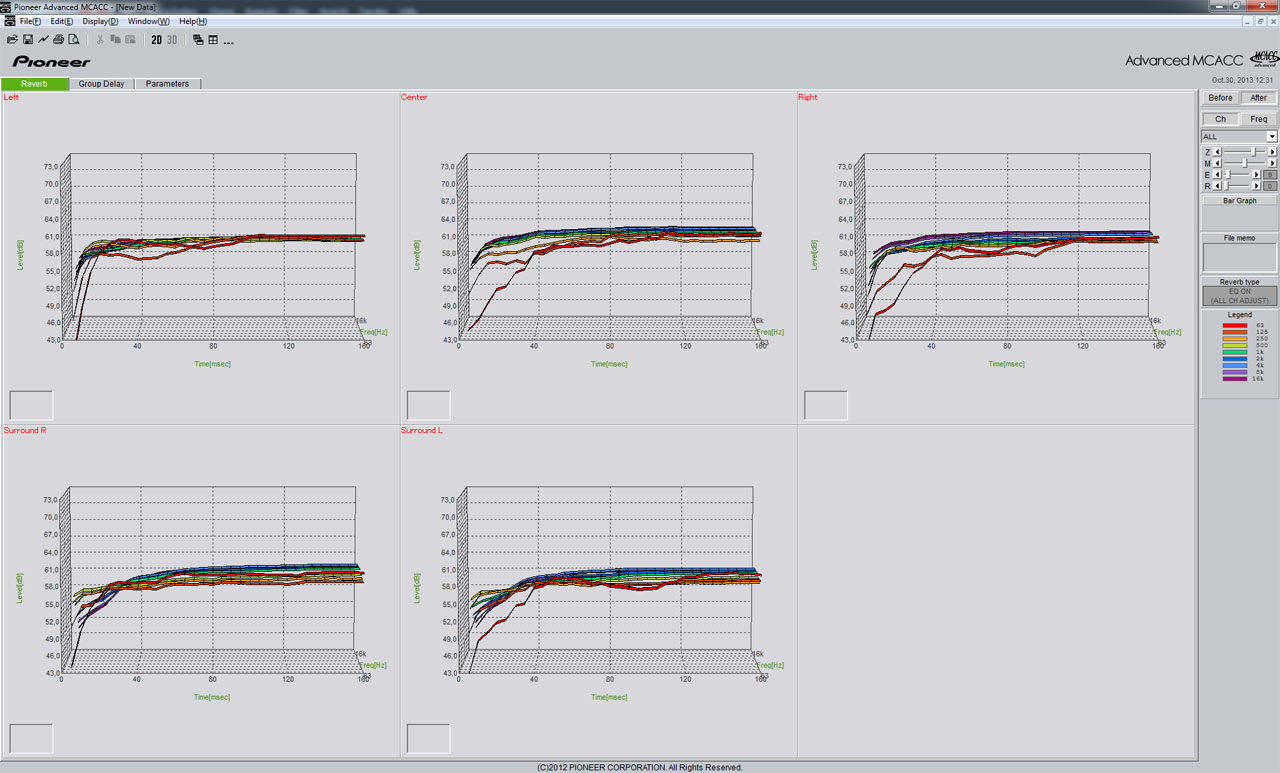Image resolution: width=1280 pixels, height=773 pixels.
Task: Tile windows using the grid icon
Action: [213, 40]
